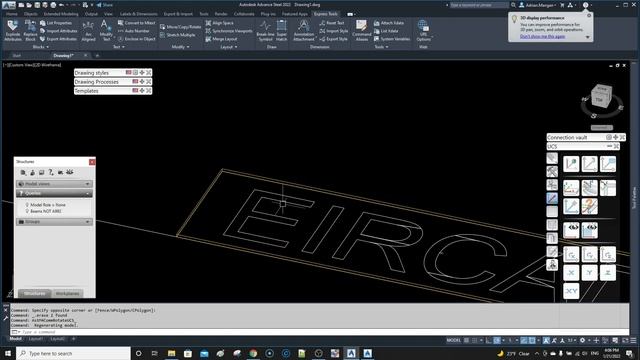Image resolution: width=640 pixels, height=360 pixels.
Task: Click List Properties in the Blocks panel
Action: (56, 23)
